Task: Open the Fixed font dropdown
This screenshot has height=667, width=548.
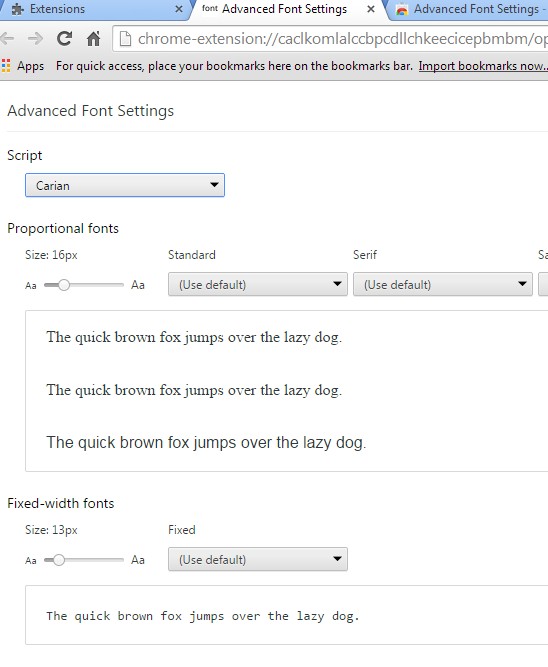Action: coord(258,559)
